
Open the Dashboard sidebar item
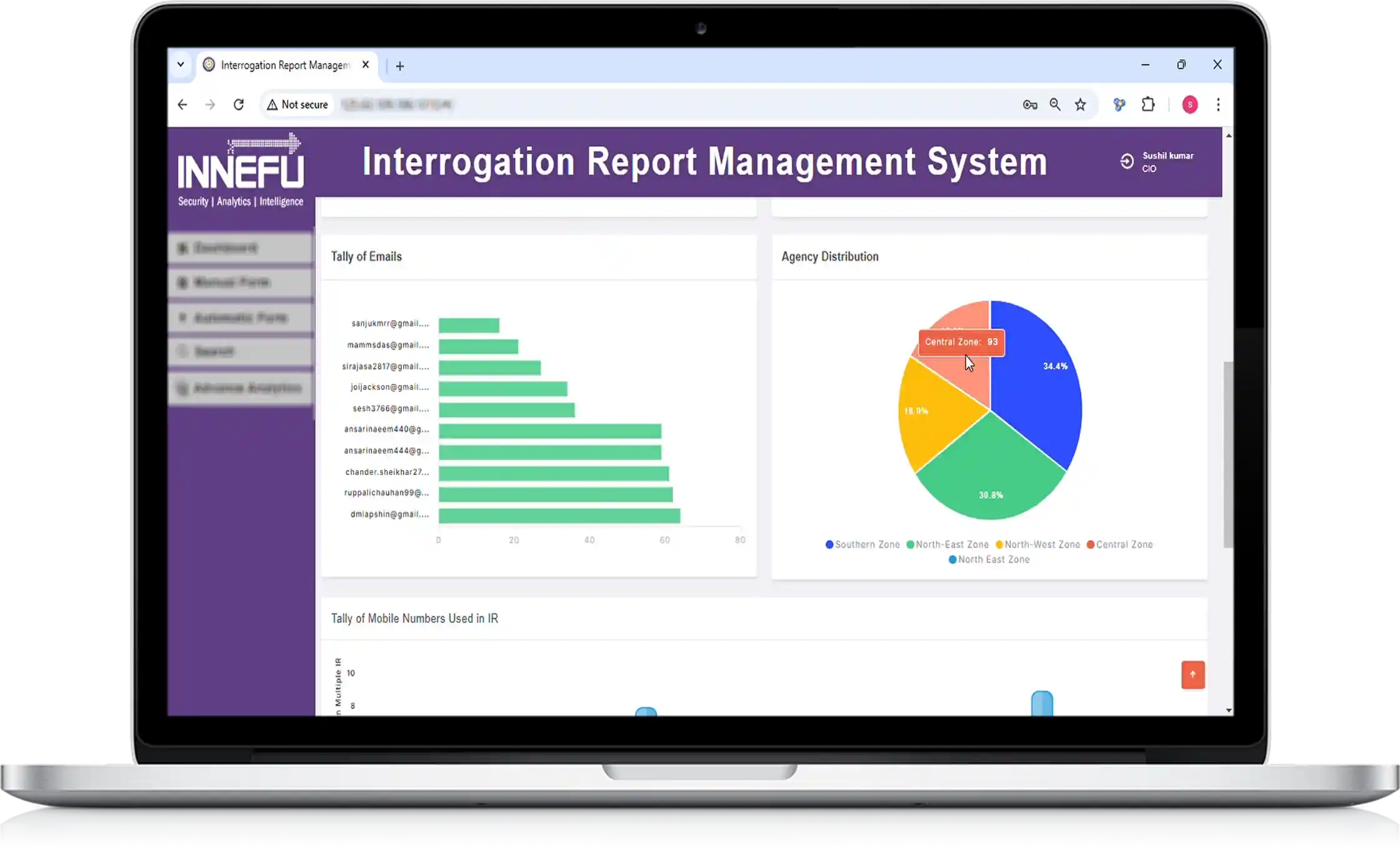pos(227,248)
